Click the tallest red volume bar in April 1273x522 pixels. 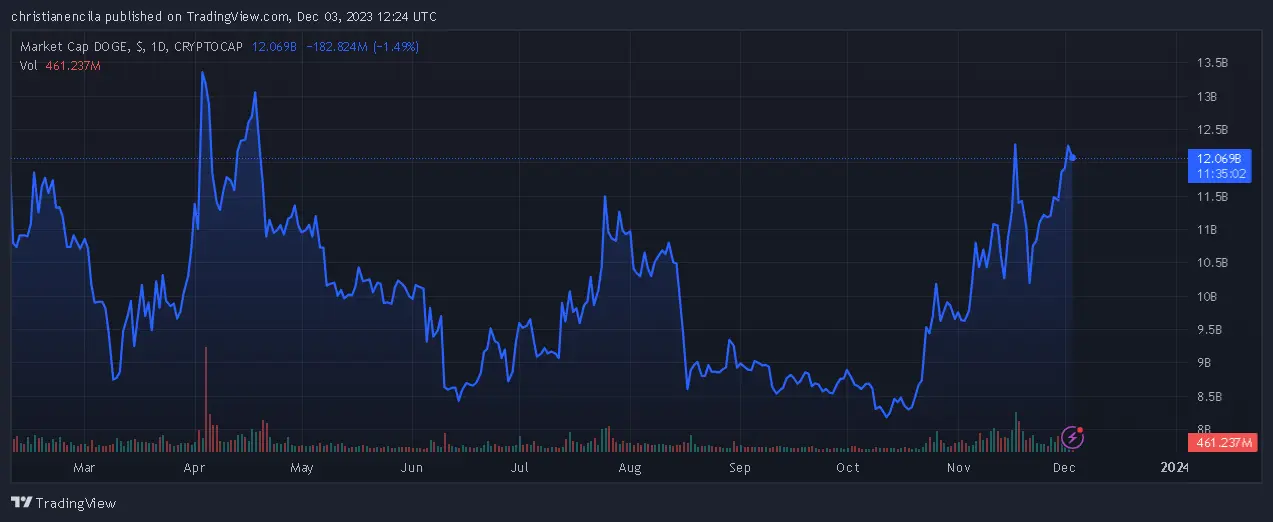205,400
